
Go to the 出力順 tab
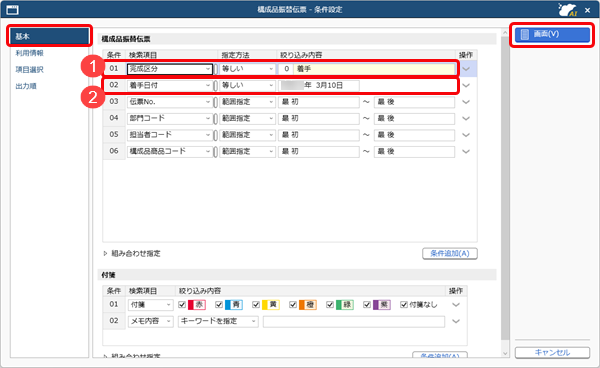[x=26, y=86]
